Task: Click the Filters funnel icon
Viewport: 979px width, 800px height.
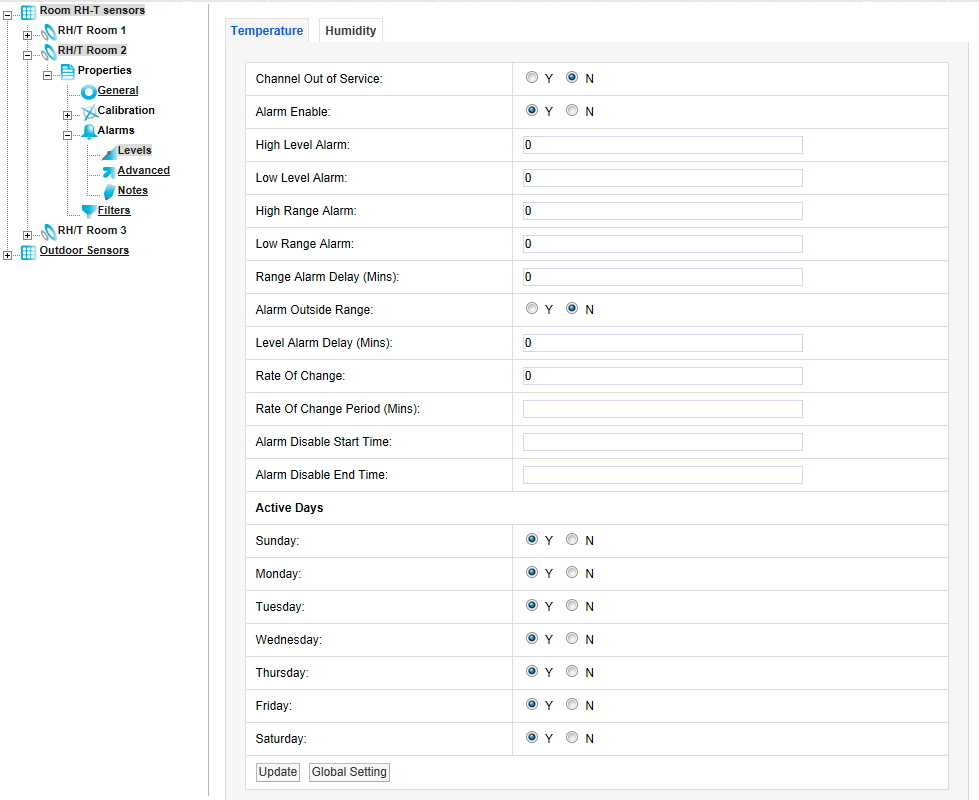Action: tap(89, 211)
